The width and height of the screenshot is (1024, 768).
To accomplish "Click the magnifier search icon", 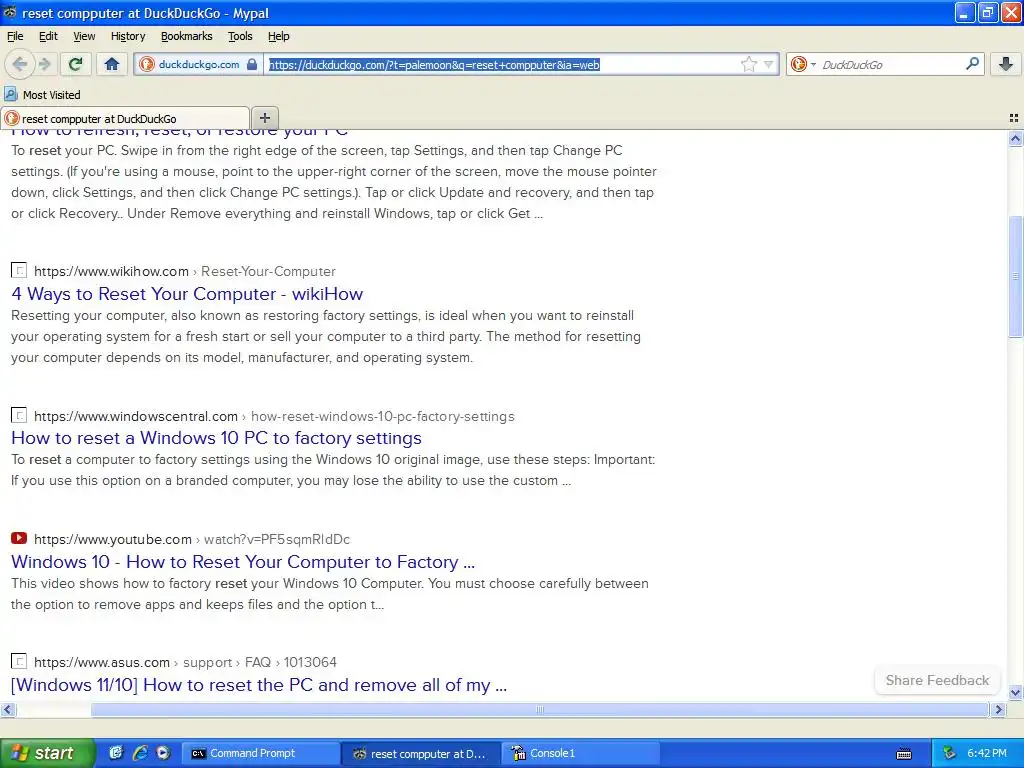I will (972, 63).
